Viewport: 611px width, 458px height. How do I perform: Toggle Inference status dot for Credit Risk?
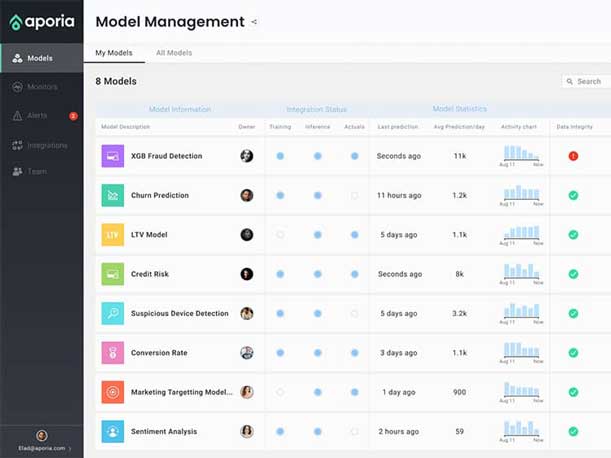(x=317, y=274)
